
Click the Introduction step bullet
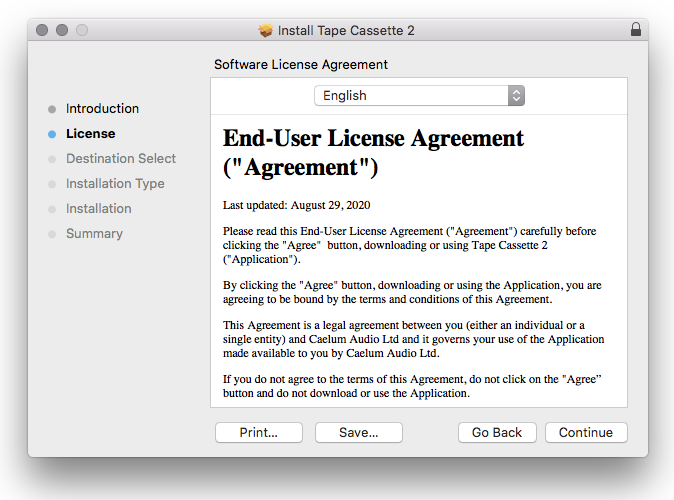click(52, 109)
